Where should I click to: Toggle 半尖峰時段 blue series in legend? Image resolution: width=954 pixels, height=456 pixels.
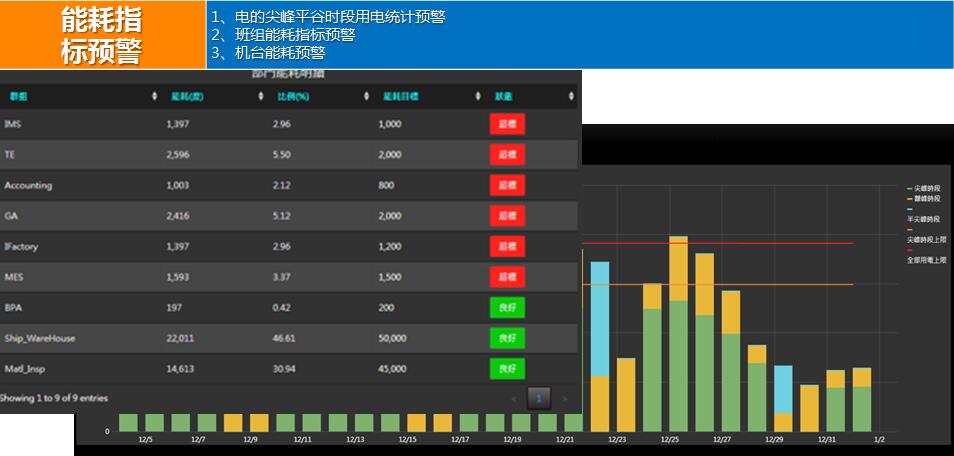[923, 218]
